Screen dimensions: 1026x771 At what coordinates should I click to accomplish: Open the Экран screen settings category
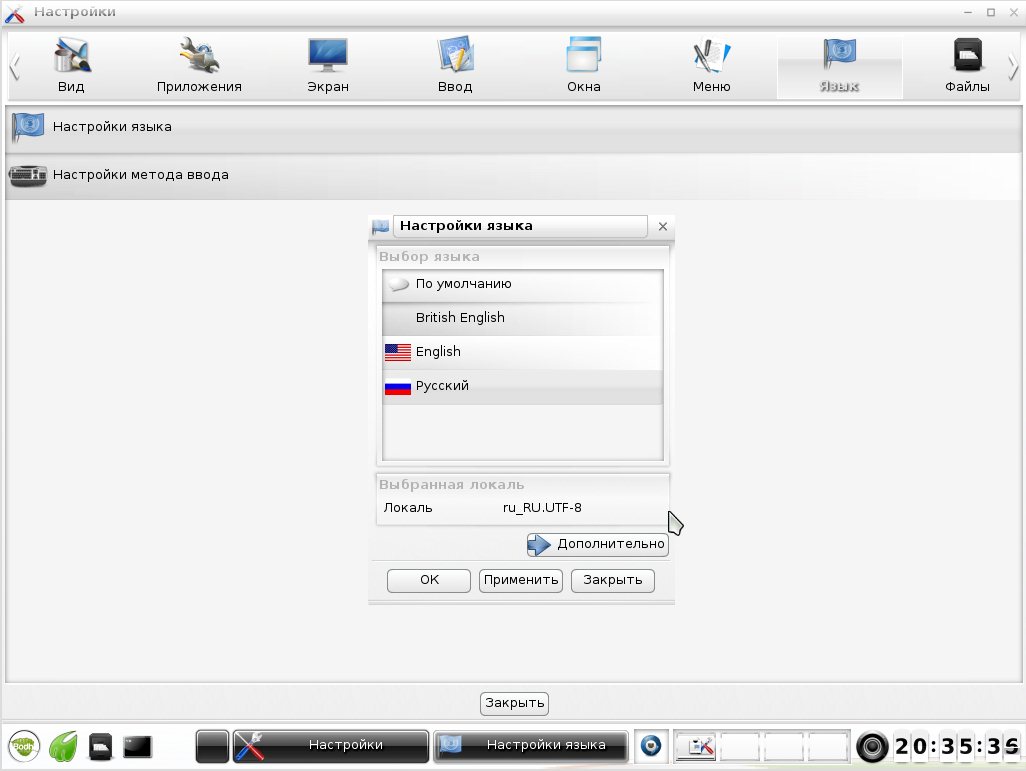327,66
